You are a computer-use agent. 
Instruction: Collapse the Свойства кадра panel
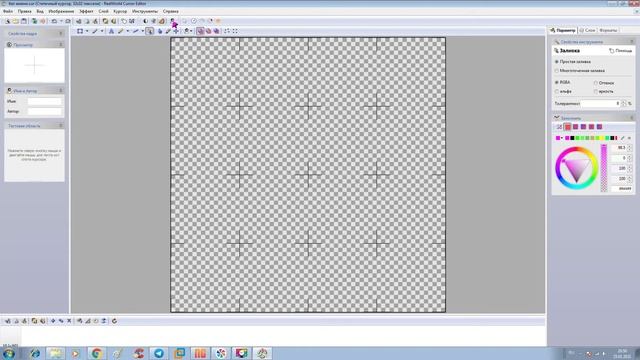coord(61,33)
